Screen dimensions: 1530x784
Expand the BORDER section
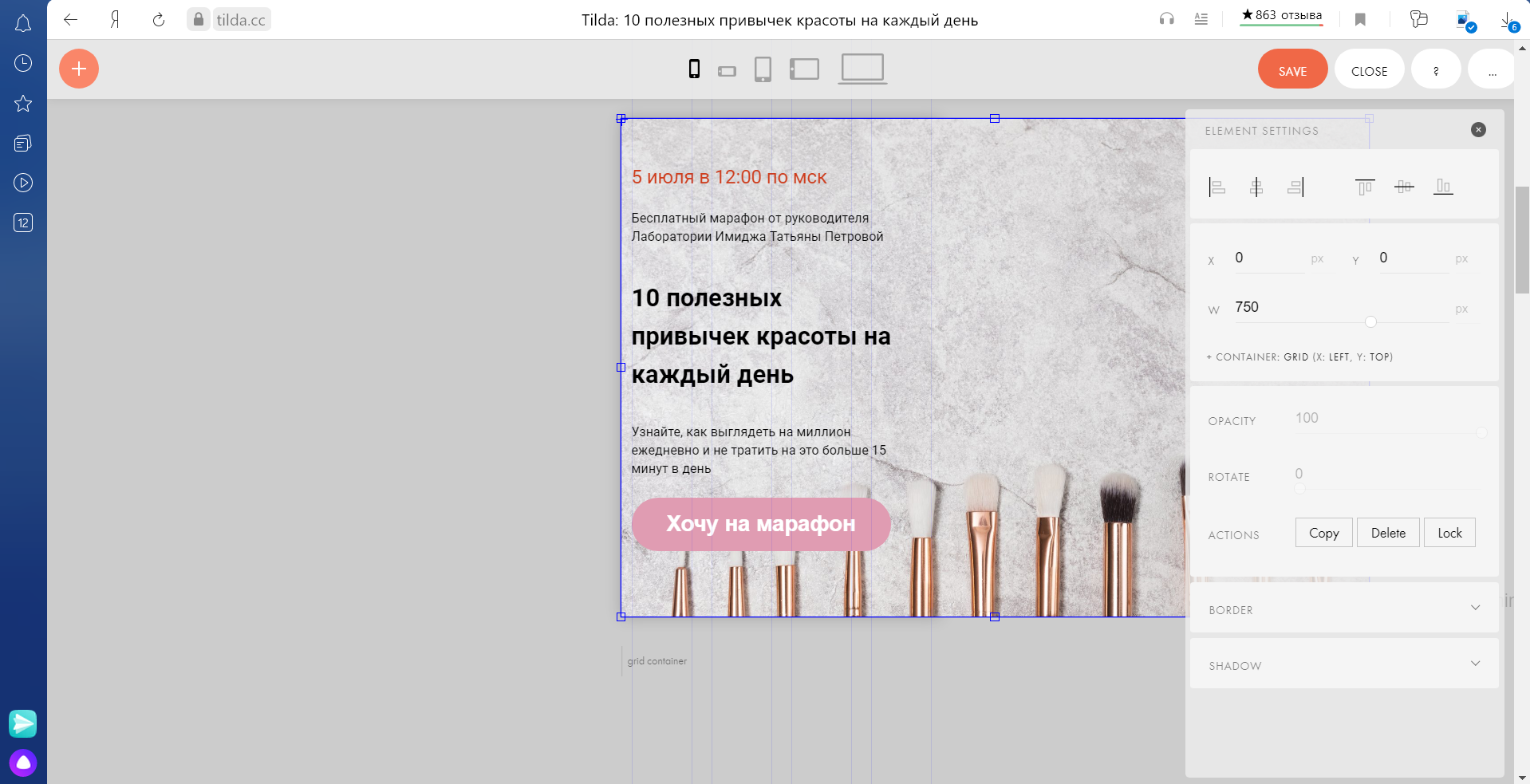[x=1344, y=609]
